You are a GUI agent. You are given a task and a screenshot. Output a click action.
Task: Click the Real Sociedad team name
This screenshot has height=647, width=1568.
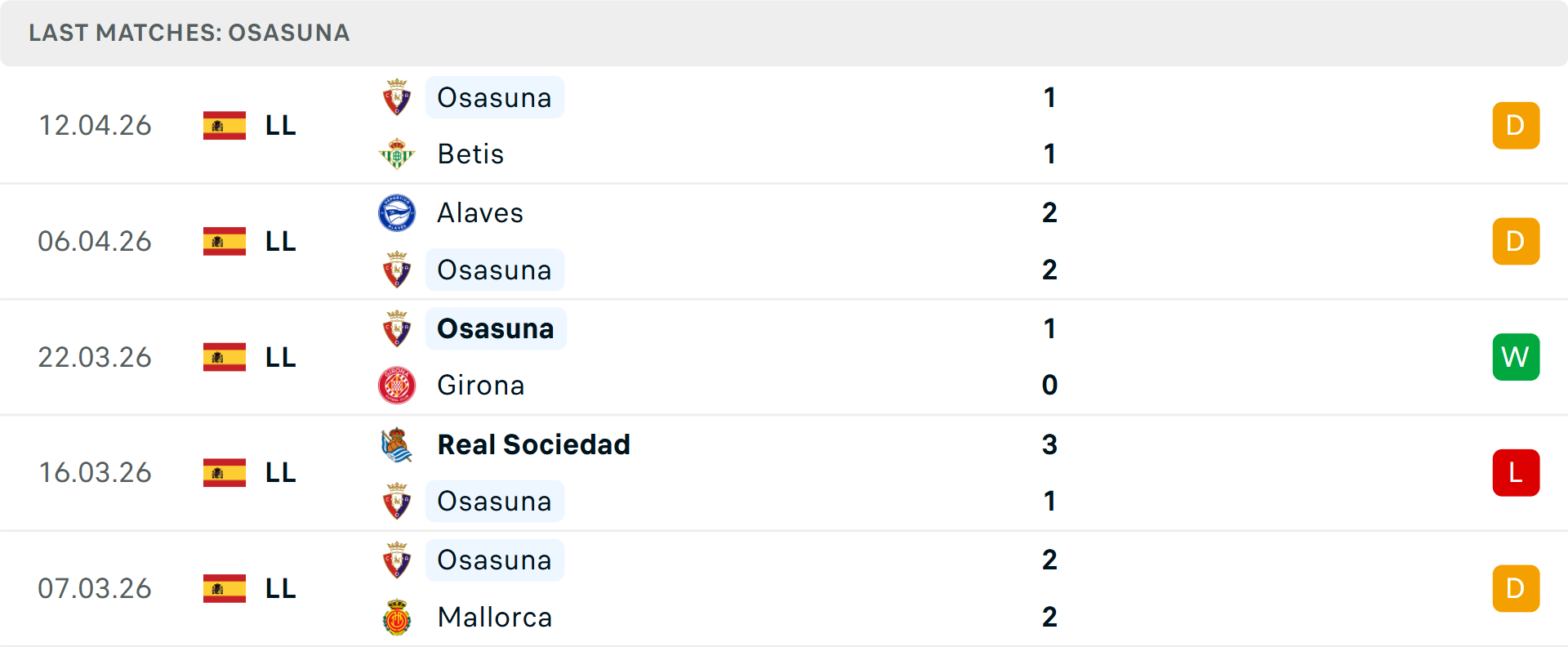point(534,445)
